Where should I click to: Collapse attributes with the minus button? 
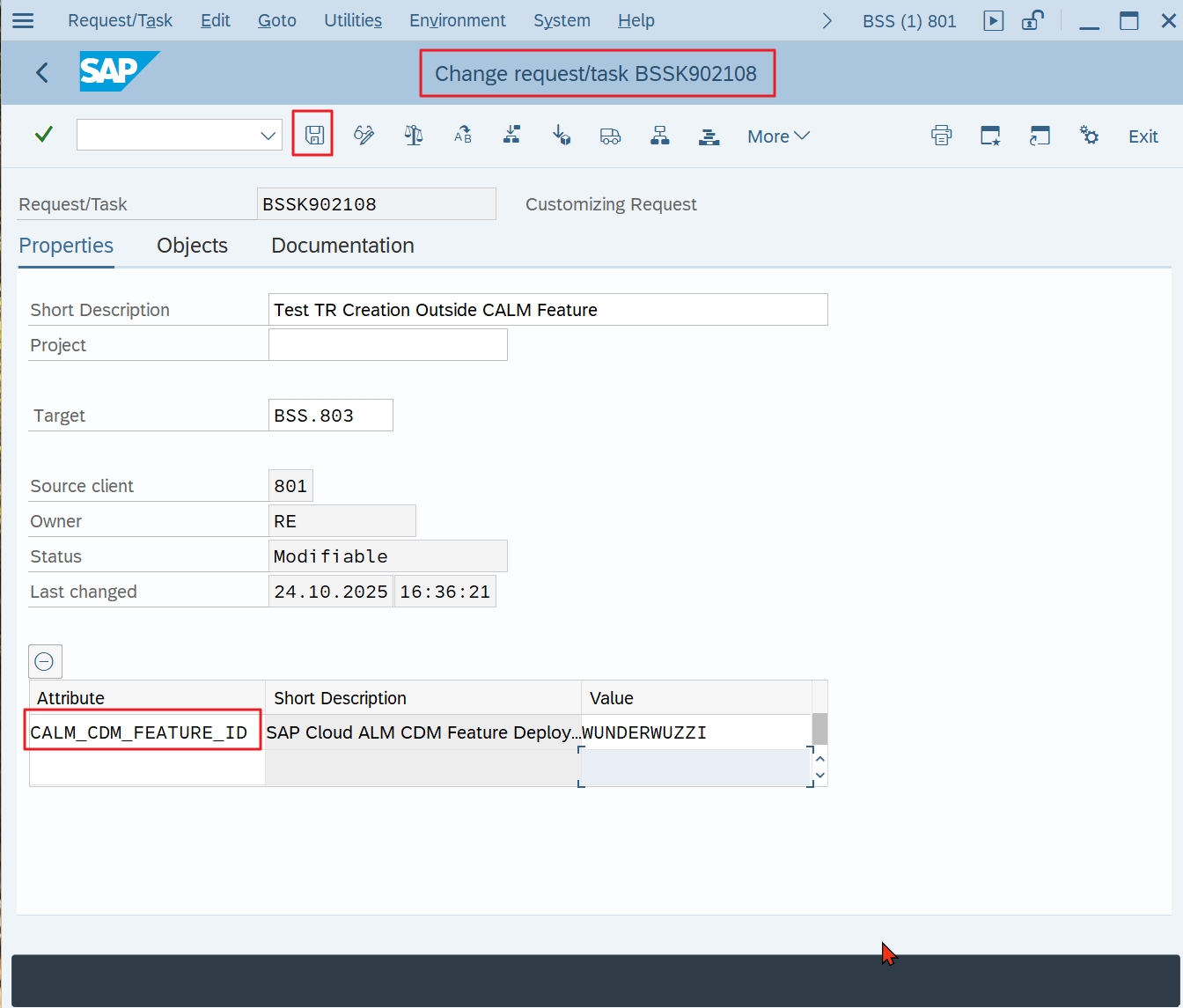point(45,661)
